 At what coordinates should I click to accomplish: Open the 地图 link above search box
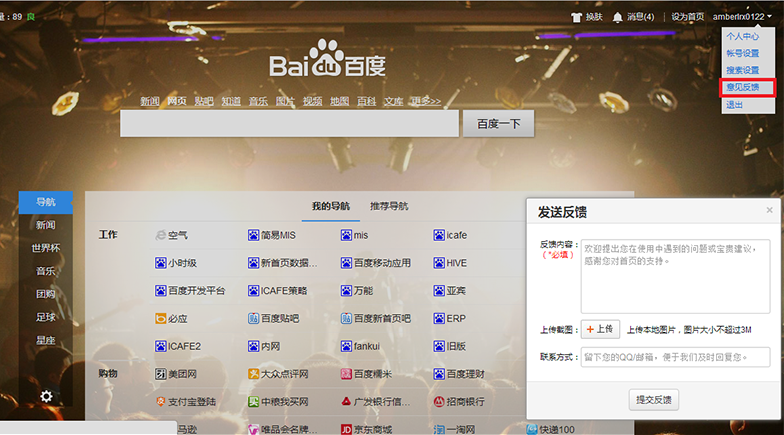tap(340, 101)
